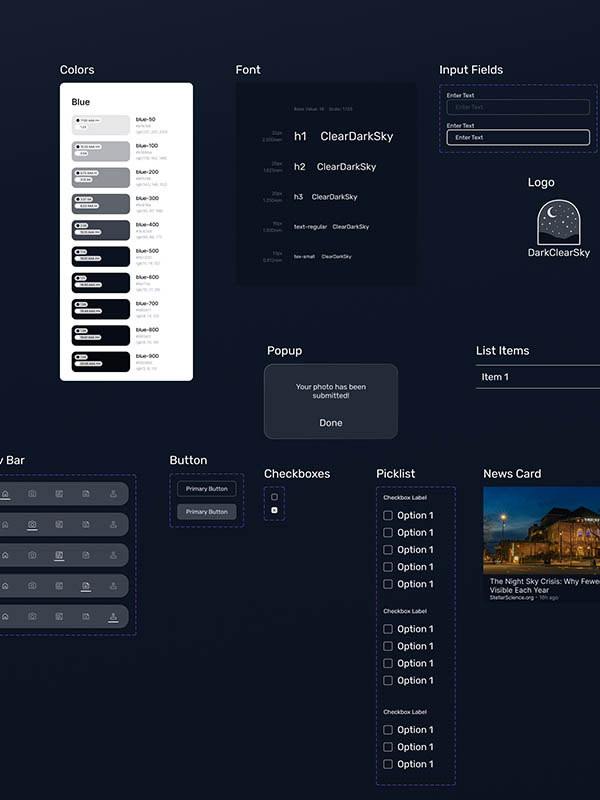Click Home icon in nav bar with News icon underlined
The image size is (600, 800).
tap(5, 555)
